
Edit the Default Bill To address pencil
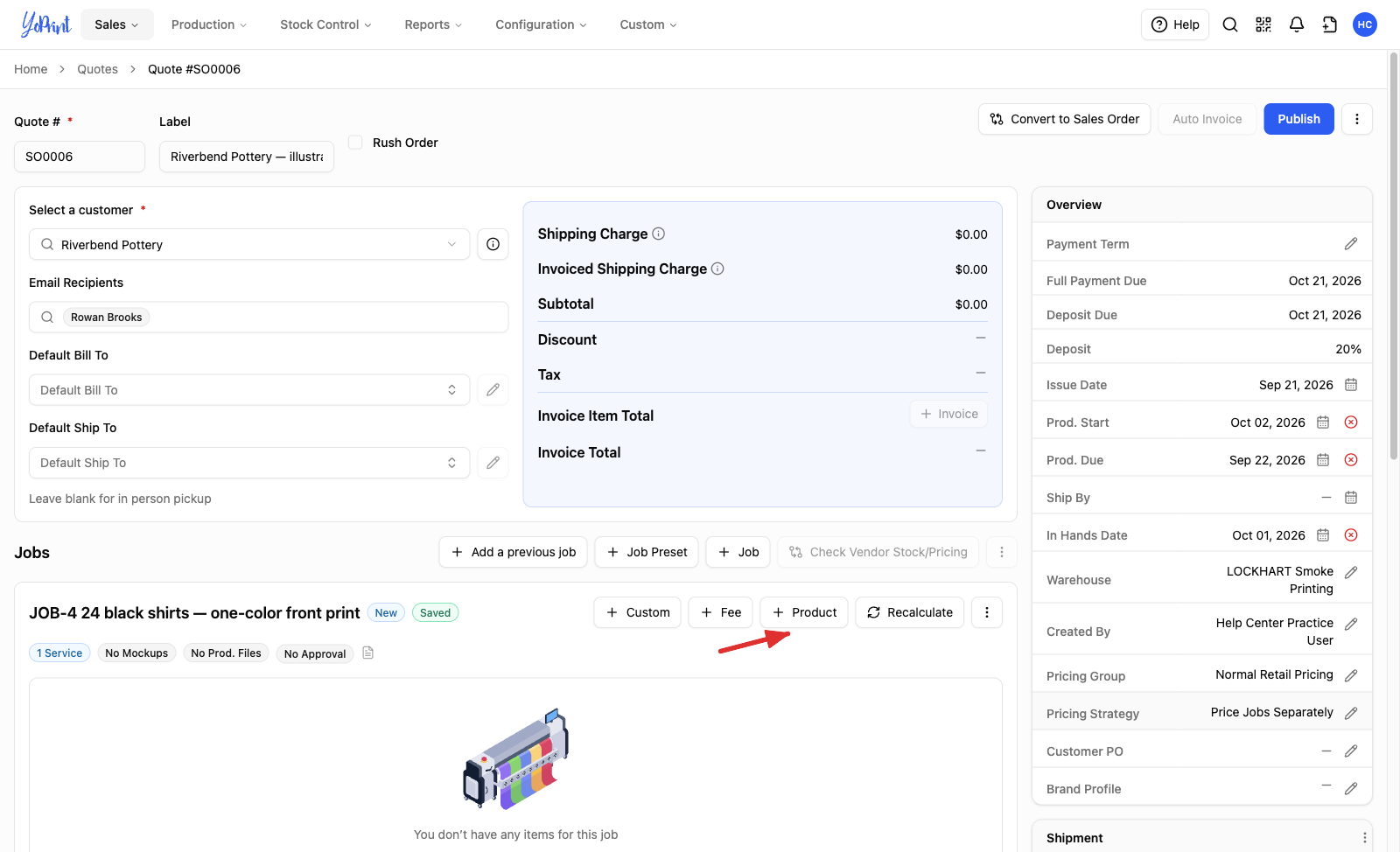(493, 389)
